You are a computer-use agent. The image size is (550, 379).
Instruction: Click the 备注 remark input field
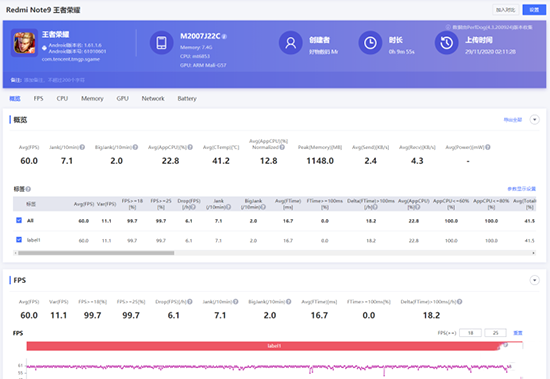(54, 80)
